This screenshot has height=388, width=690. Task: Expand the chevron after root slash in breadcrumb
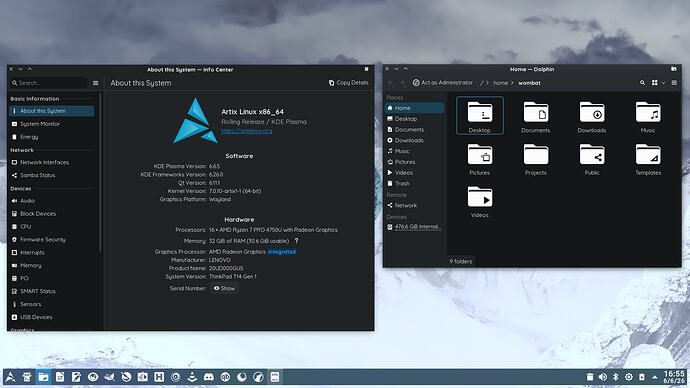click(487, 83)
